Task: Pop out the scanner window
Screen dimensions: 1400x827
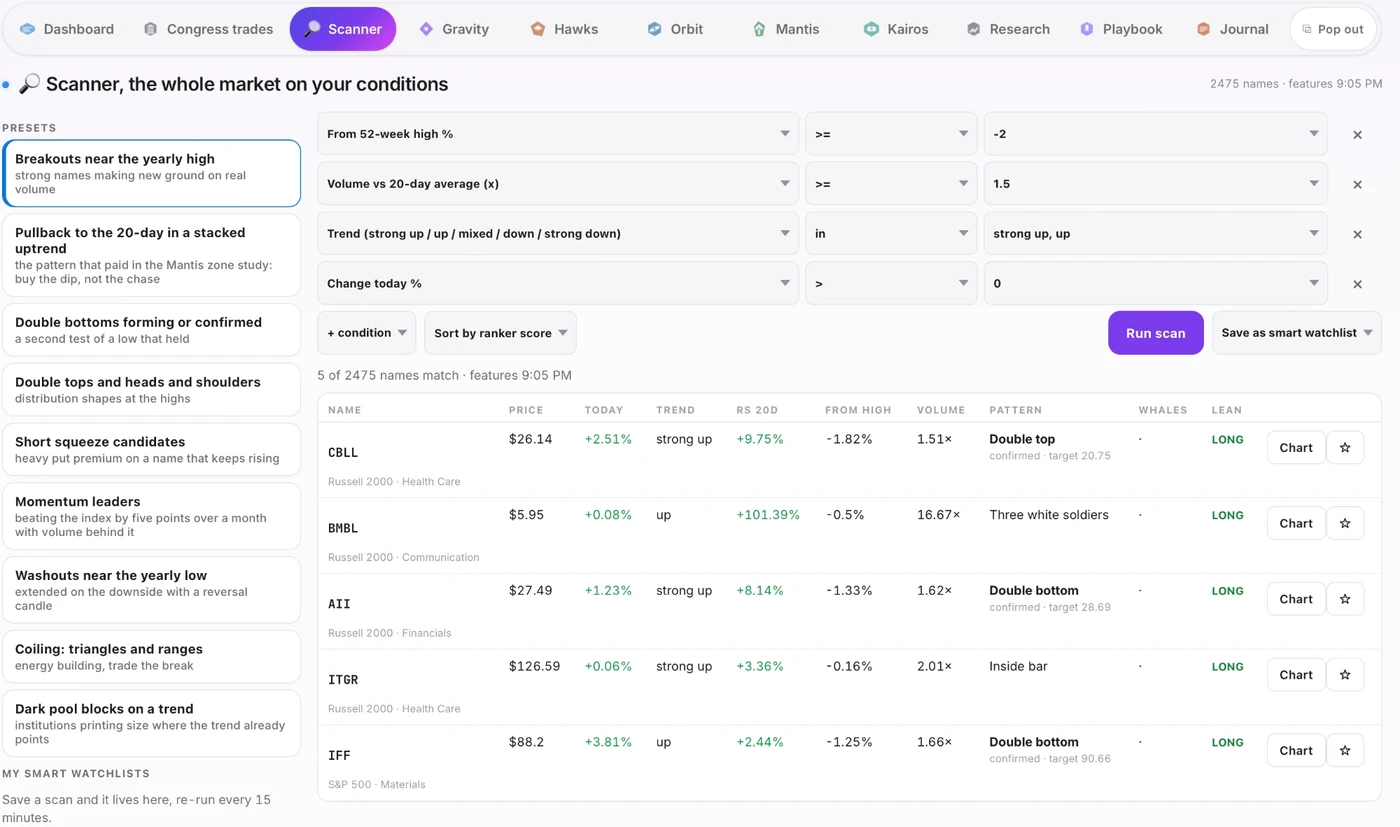Action: coord(1333,29)
